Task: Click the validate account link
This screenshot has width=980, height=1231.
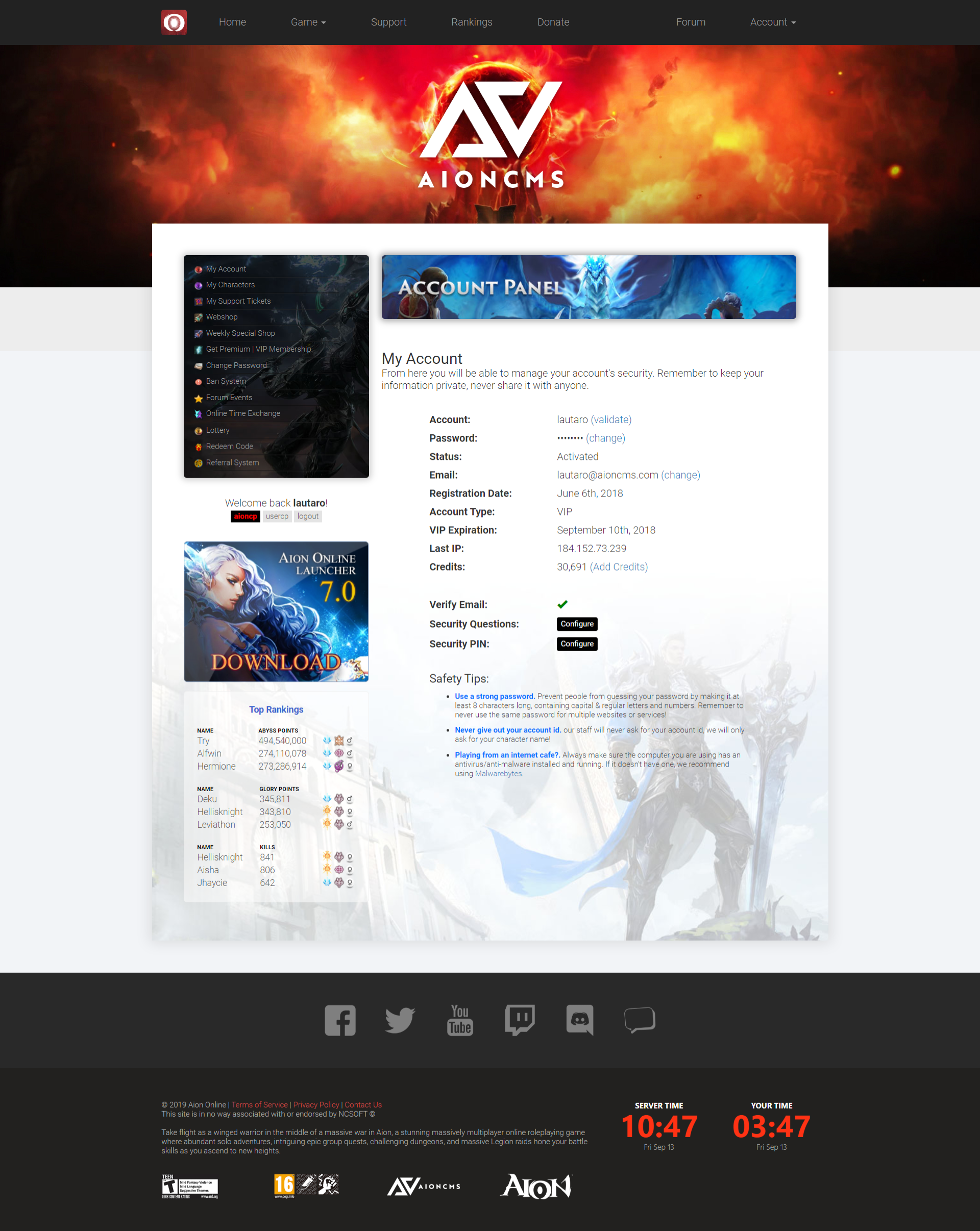Action: click(x=614, y=419)
